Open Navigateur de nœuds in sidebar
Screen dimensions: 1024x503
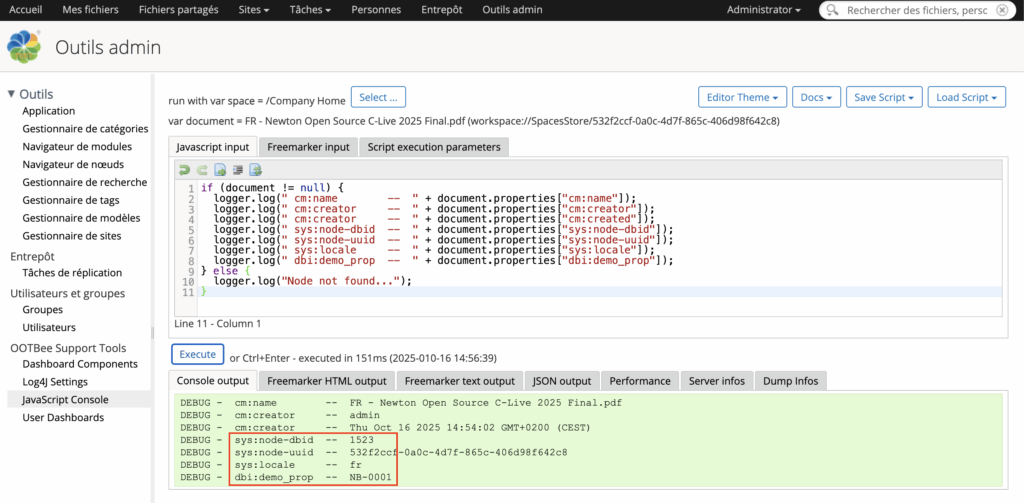[x=73, y=164]
